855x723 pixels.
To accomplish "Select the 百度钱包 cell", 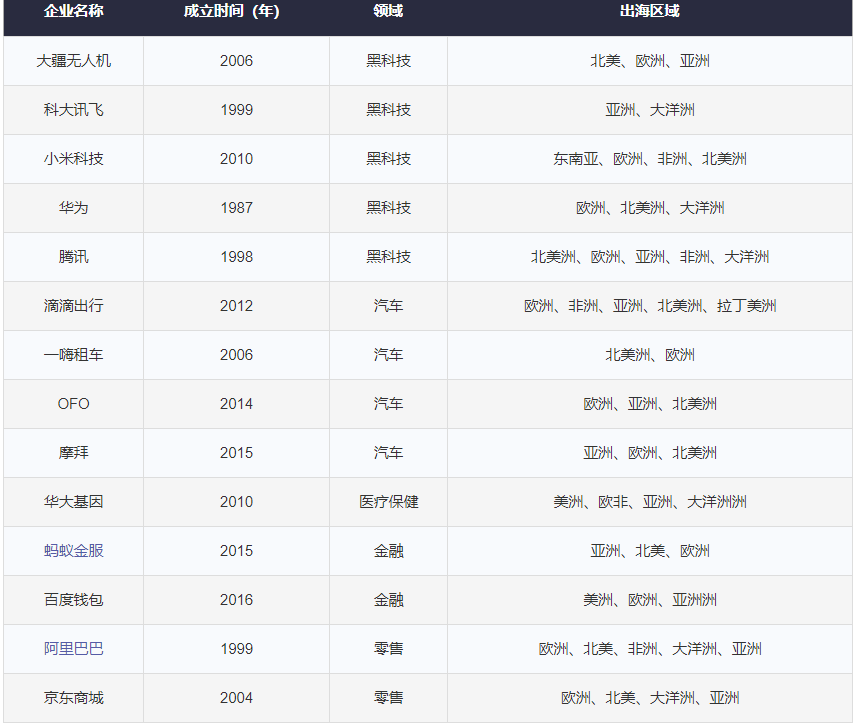I will click(x=74, y=600).
